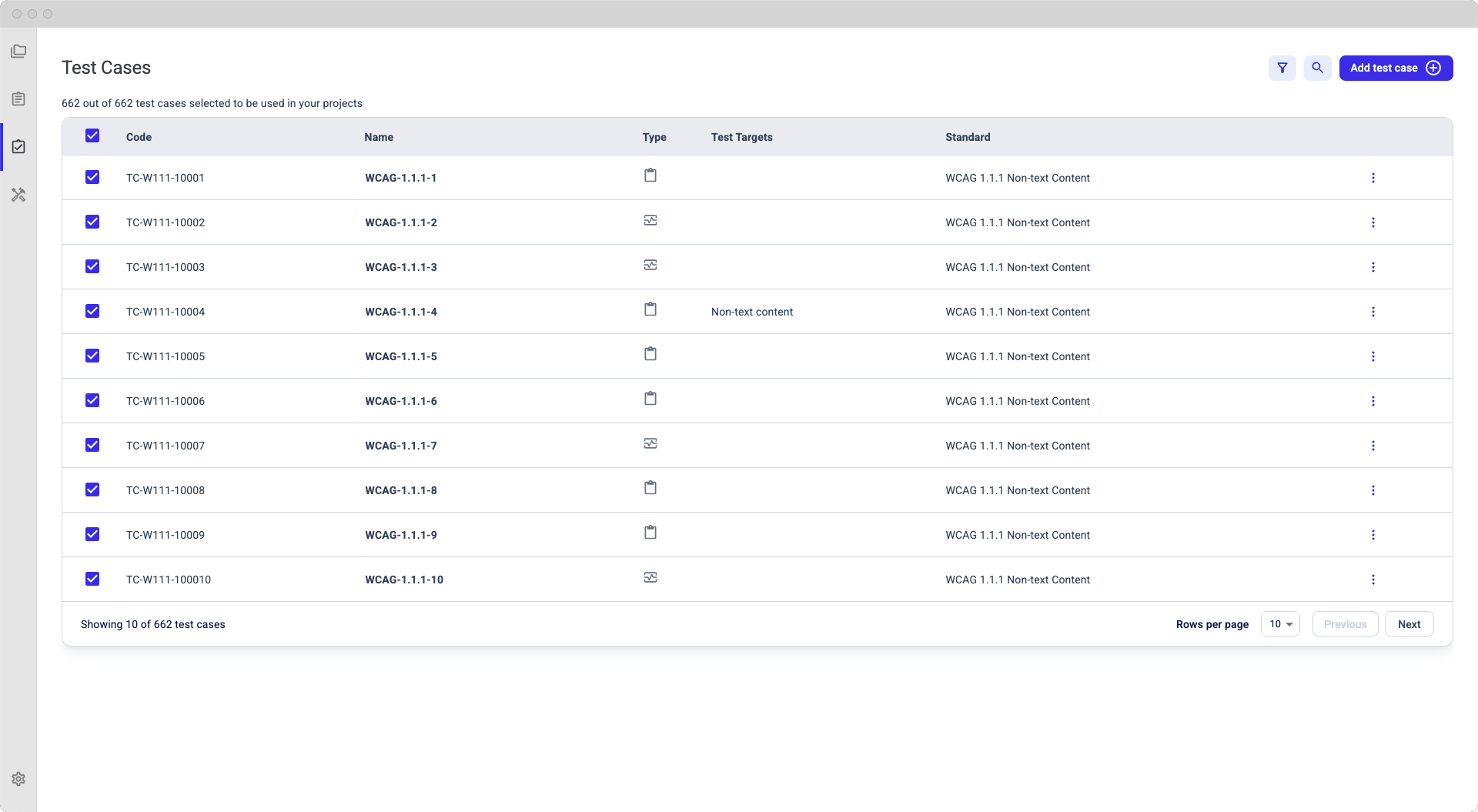The image size is (1478, 812).
Task: Click the Type column header
Action: coord(654,137)
